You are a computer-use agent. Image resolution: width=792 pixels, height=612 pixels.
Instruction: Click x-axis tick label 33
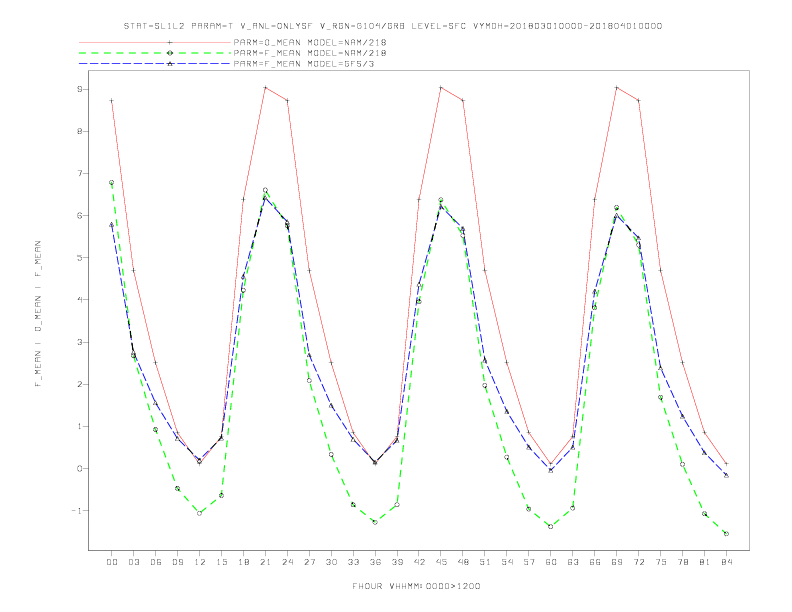[x=353, y=562]
